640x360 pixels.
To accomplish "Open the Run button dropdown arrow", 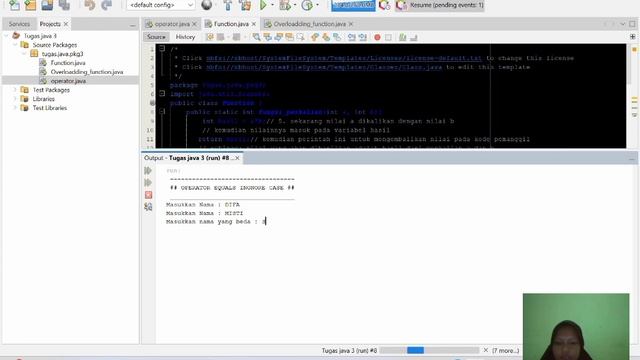I will [x=272, y=5].
